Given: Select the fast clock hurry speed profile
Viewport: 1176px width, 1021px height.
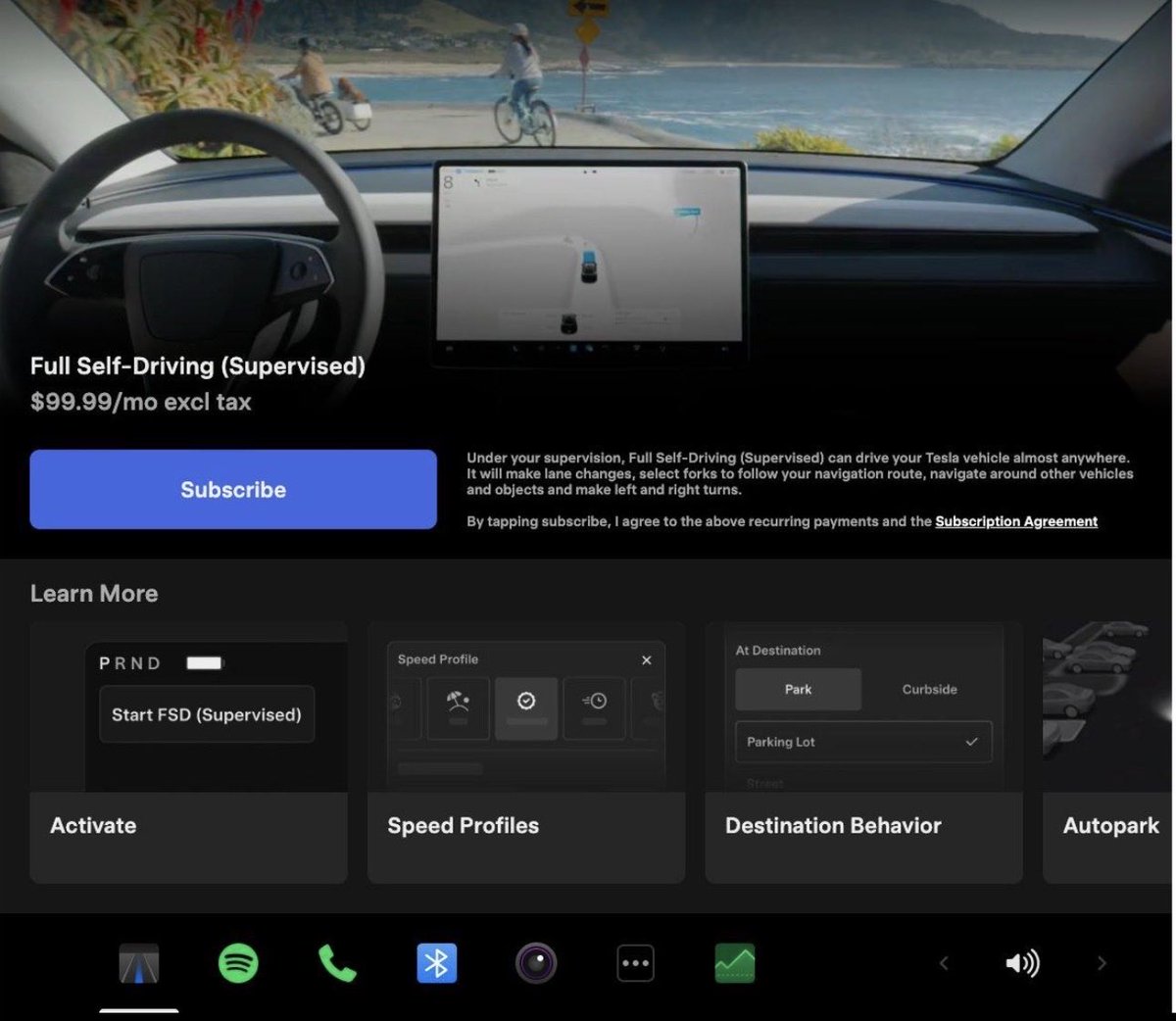Looking at the screenshot, I should pyautogui.click(x=594, y=707).
